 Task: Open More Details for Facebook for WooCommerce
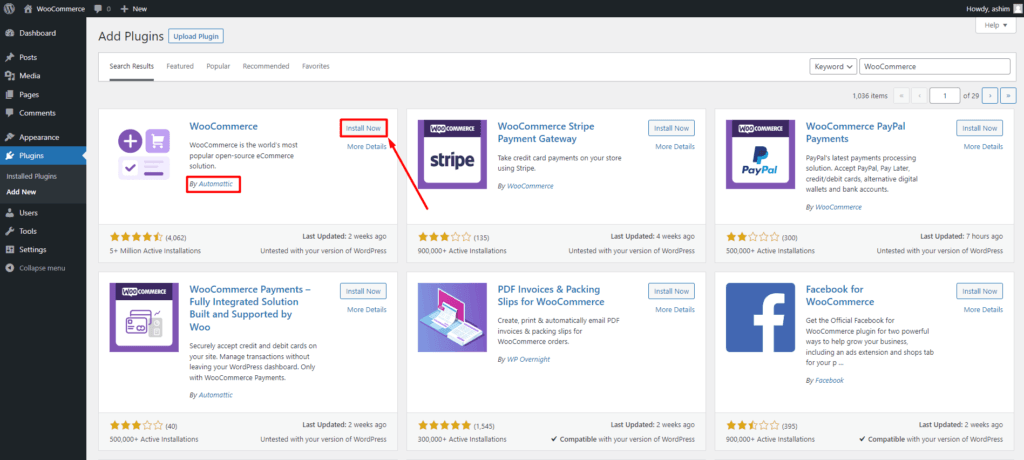(983, 310)
